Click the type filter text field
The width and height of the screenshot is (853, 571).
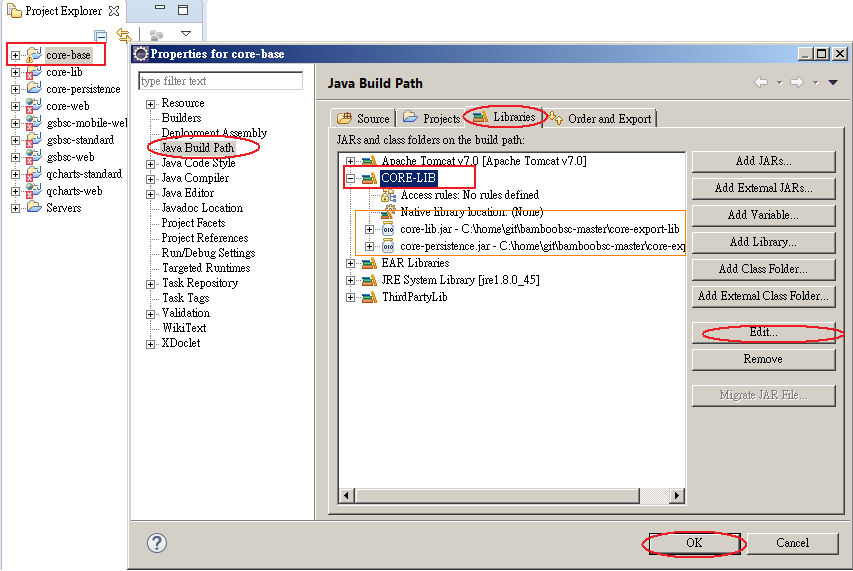tap(220, 81)
